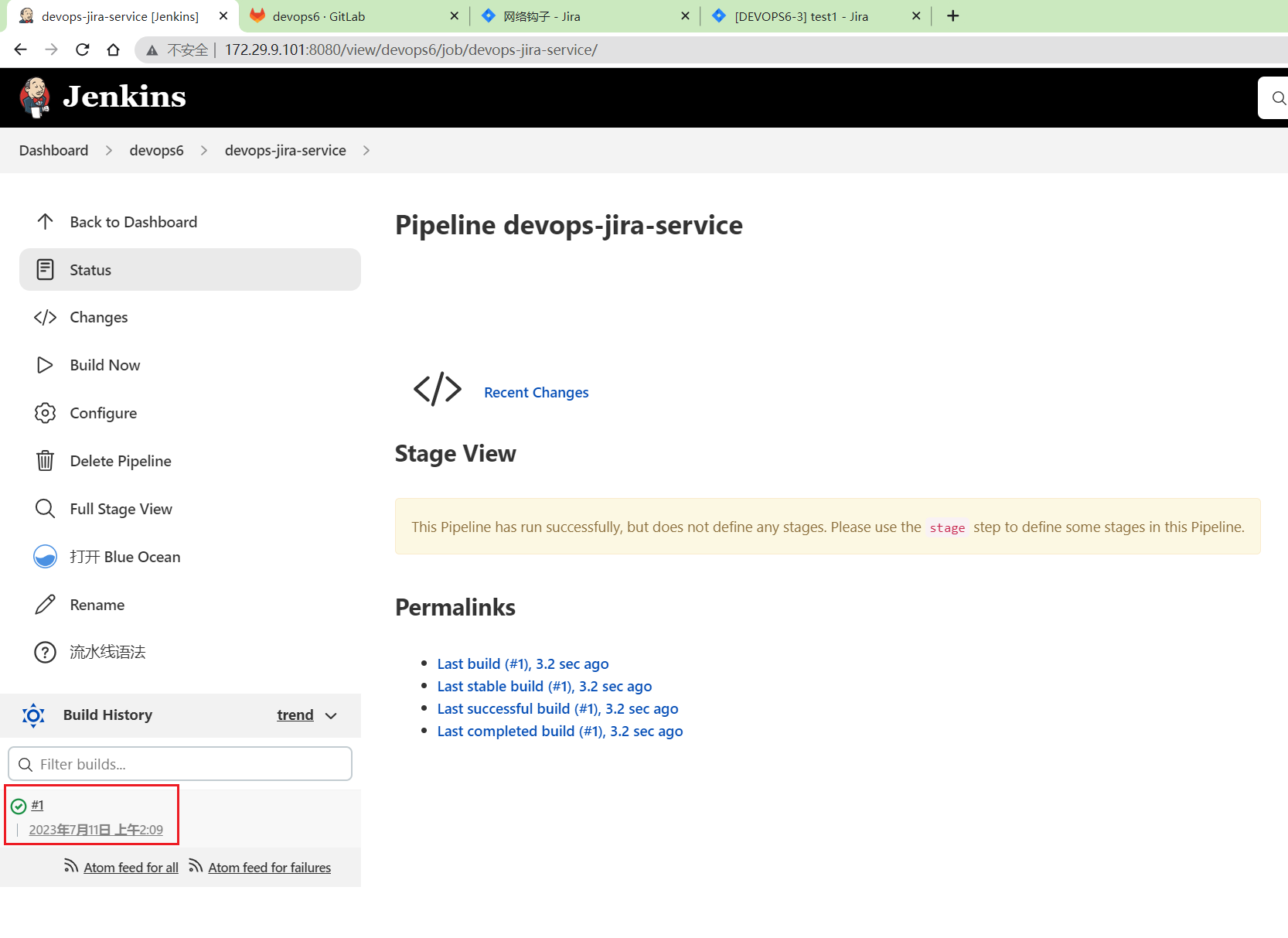Screen dimensions: 1288x938
Task: Open Atom feed for failures
Action: [269, 868]
